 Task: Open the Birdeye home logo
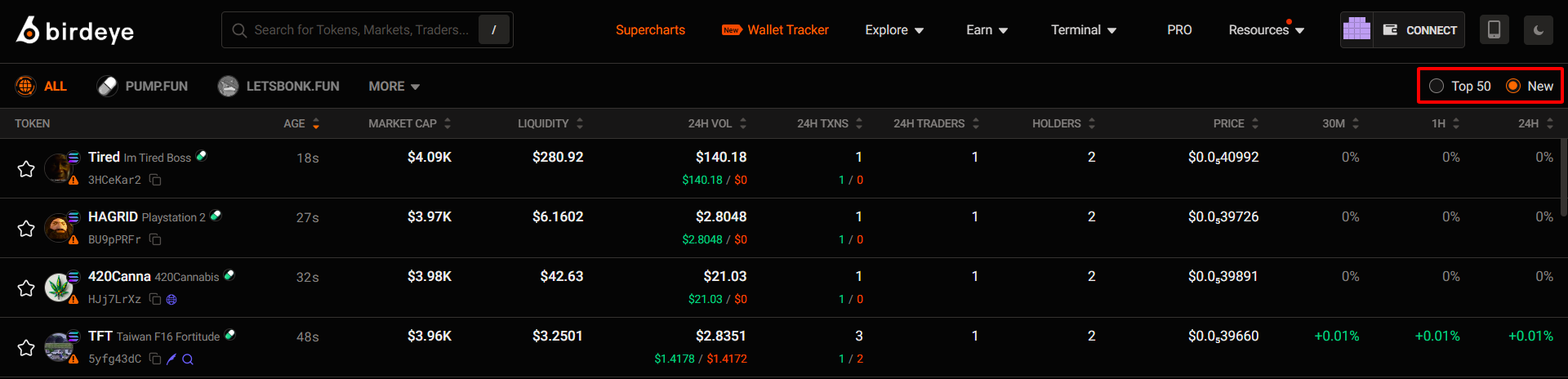pyautogui.click(x=75, y=30)
